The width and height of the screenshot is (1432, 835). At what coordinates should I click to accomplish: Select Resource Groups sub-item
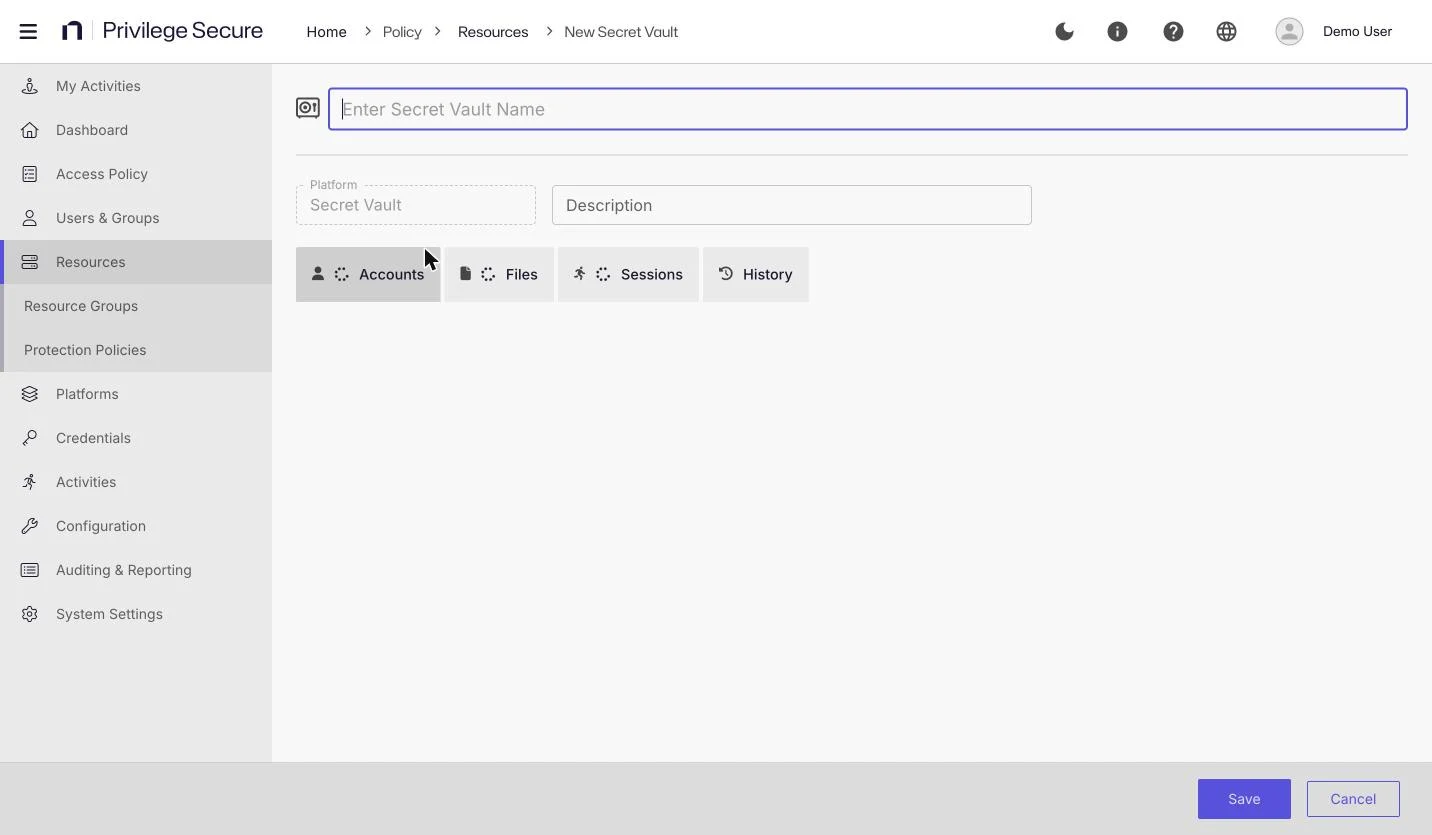pyautogui.click(x=136, y=306)
